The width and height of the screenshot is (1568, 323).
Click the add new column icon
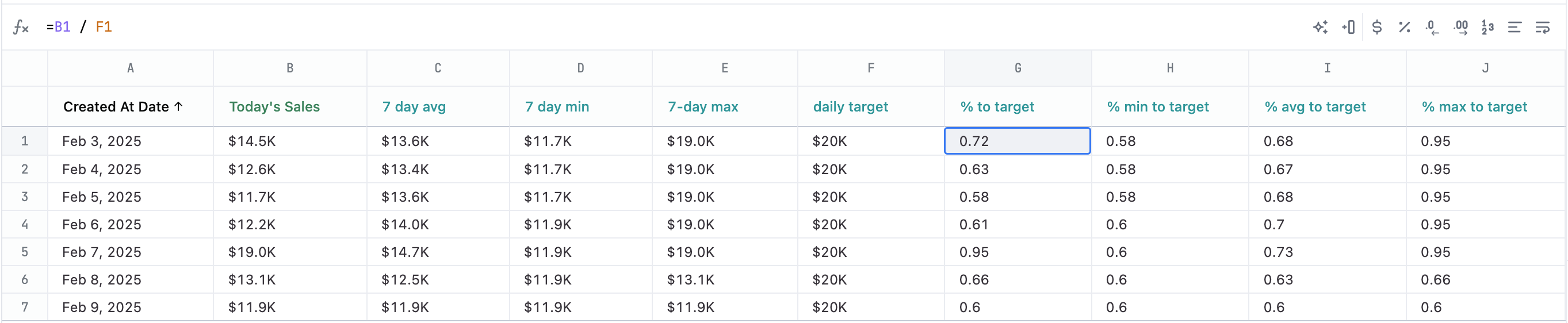pyautogui.click(x=1348, y=28)
